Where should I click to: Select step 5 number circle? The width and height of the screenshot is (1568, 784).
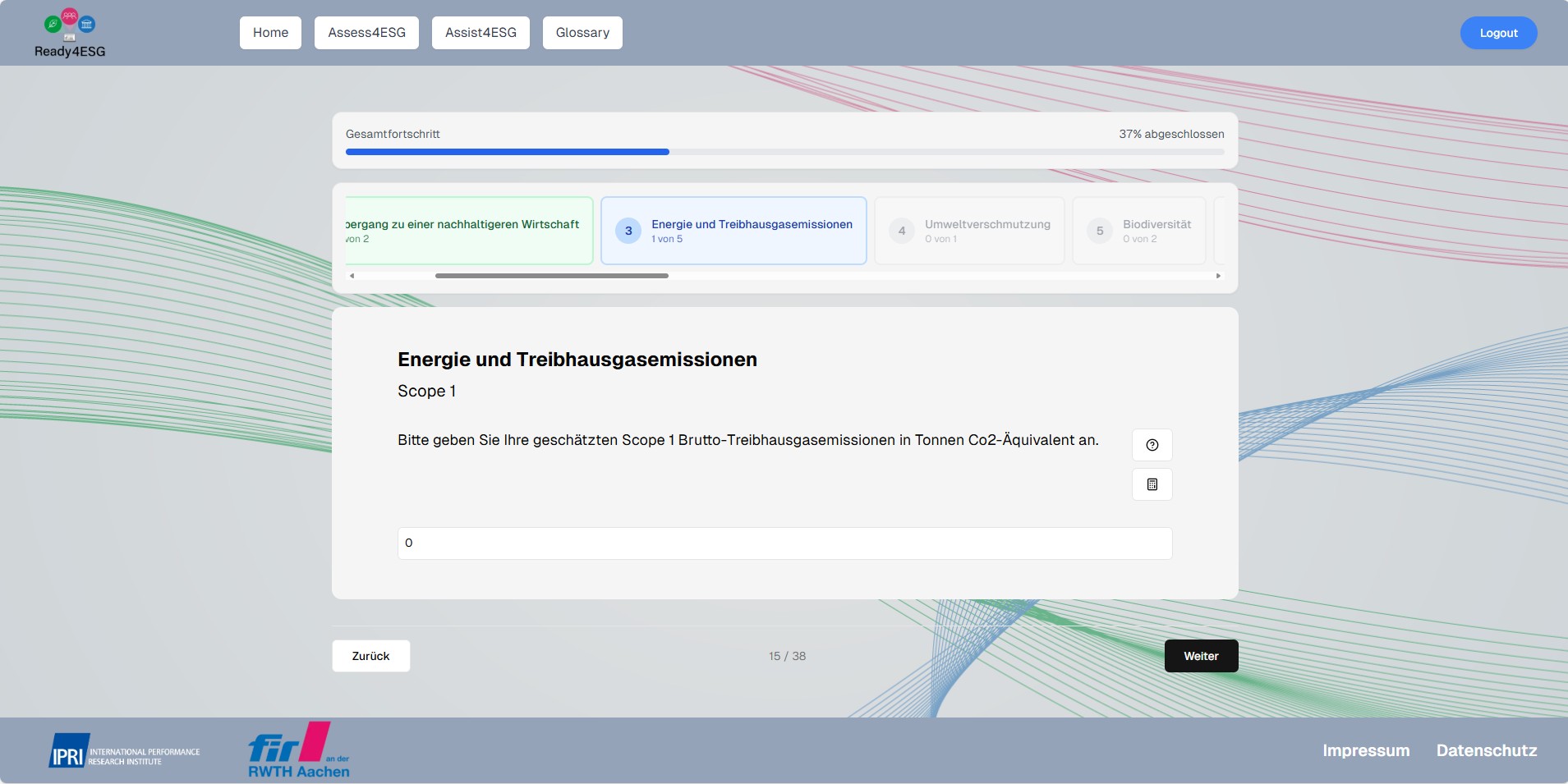click(x=1100, y=231)
